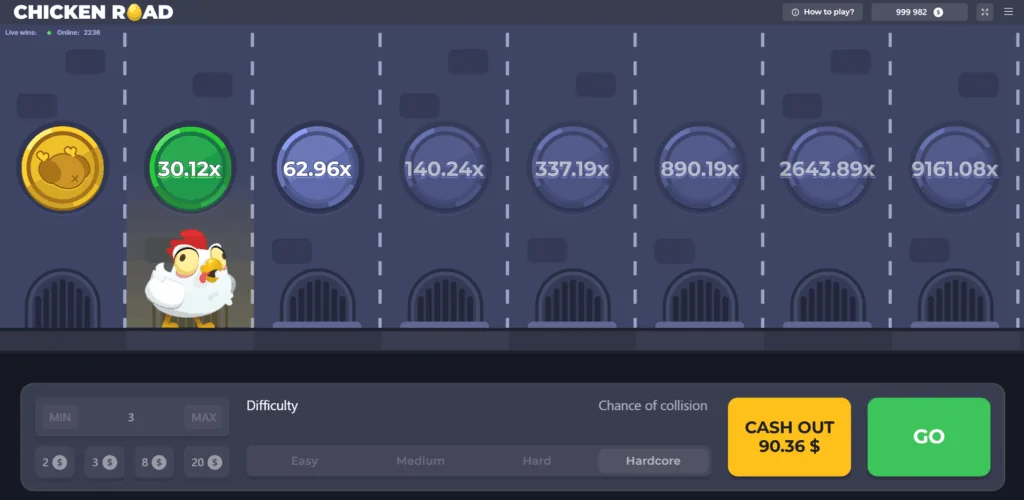Click the 62.96x multiplier manhole
1024x500 pixels.
[x=317, y=168]
